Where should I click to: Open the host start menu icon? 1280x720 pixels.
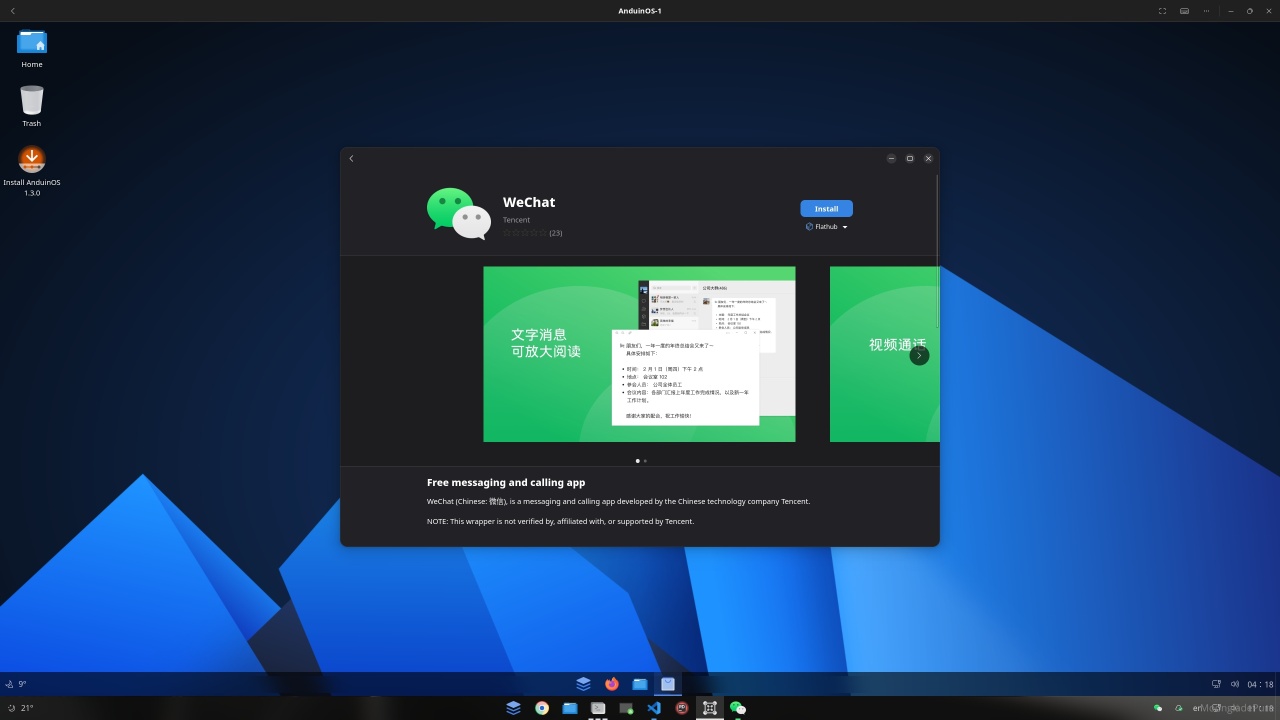point(513,708)
